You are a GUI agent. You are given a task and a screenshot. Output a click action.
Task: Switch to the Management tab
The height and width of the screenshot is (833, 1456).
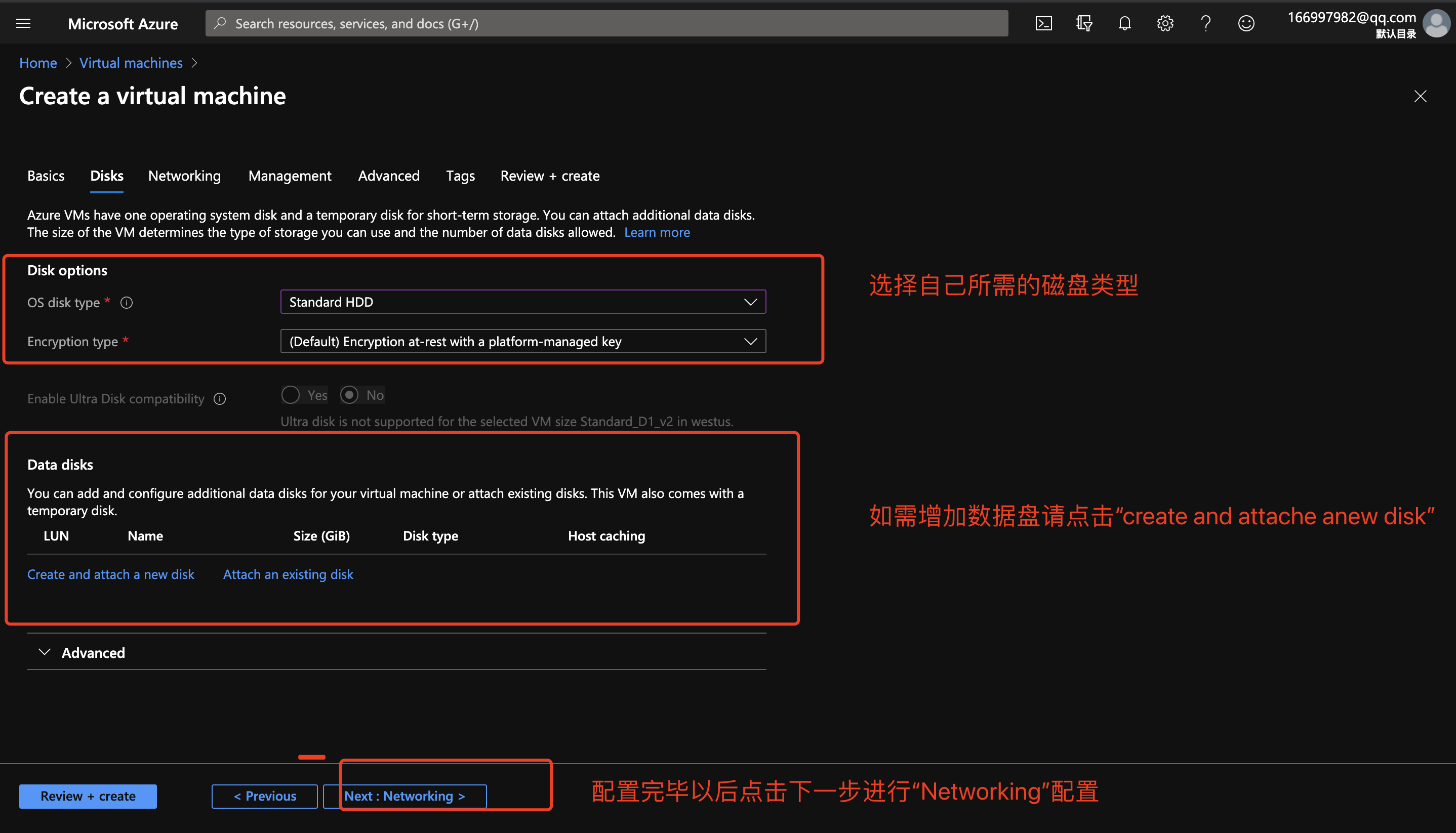point(290,176)
